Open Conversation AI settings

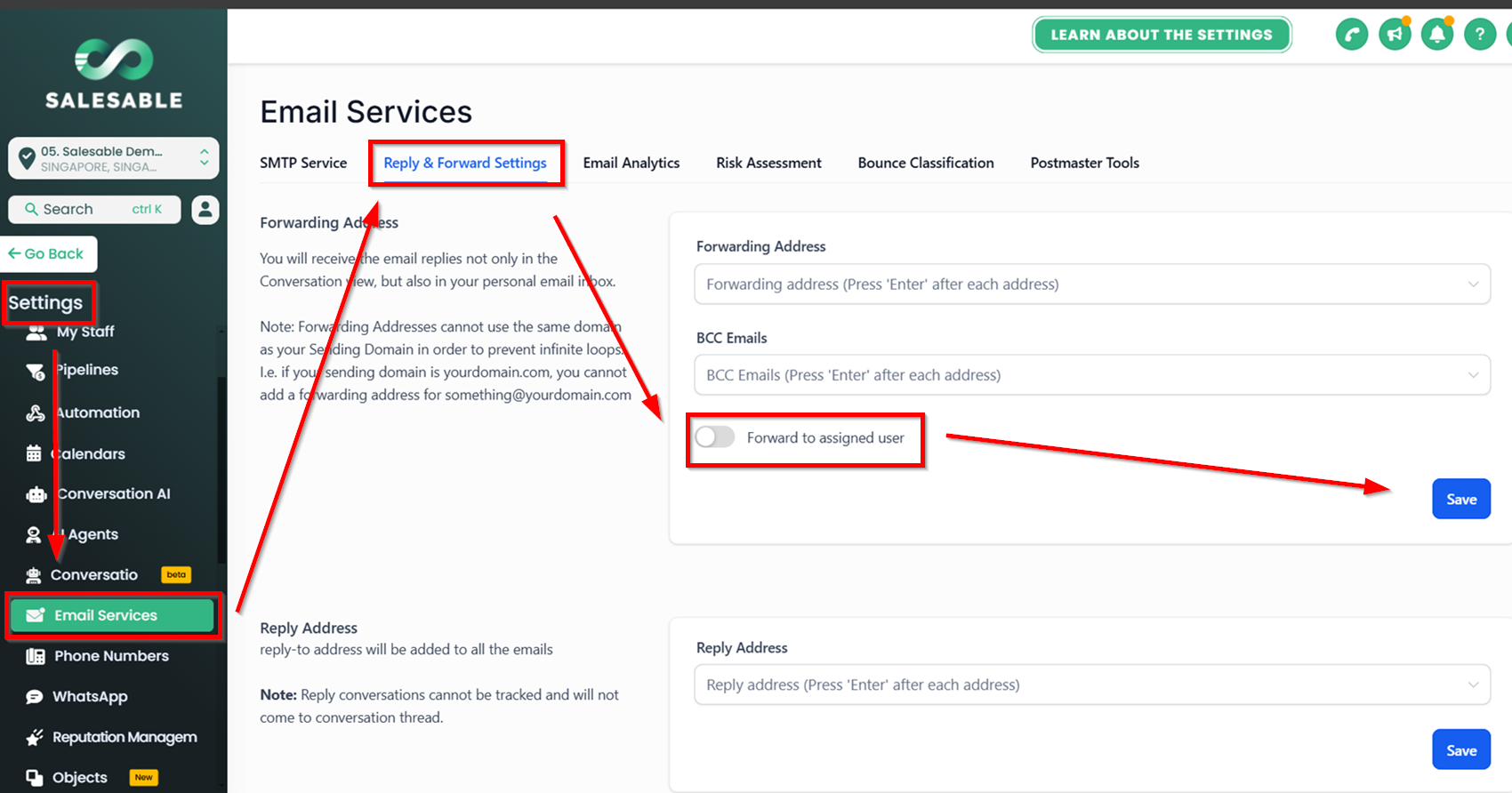[114, 494]
